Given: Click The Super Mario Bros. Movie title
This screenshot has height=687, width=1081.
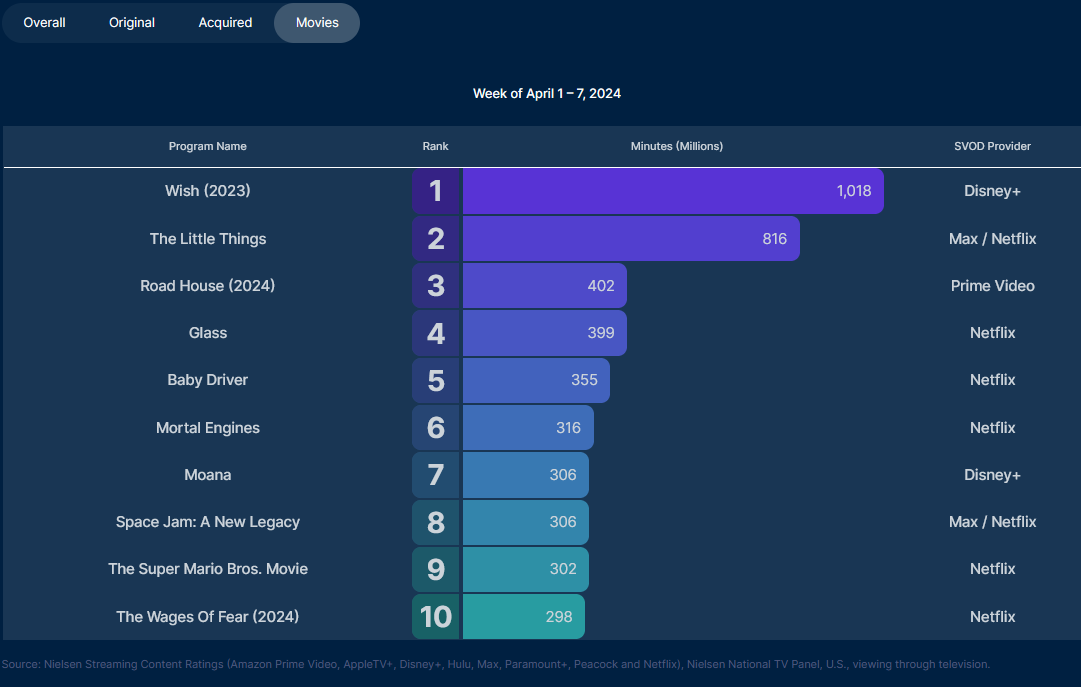Looking at the screenshot, I should coord(207,569).
